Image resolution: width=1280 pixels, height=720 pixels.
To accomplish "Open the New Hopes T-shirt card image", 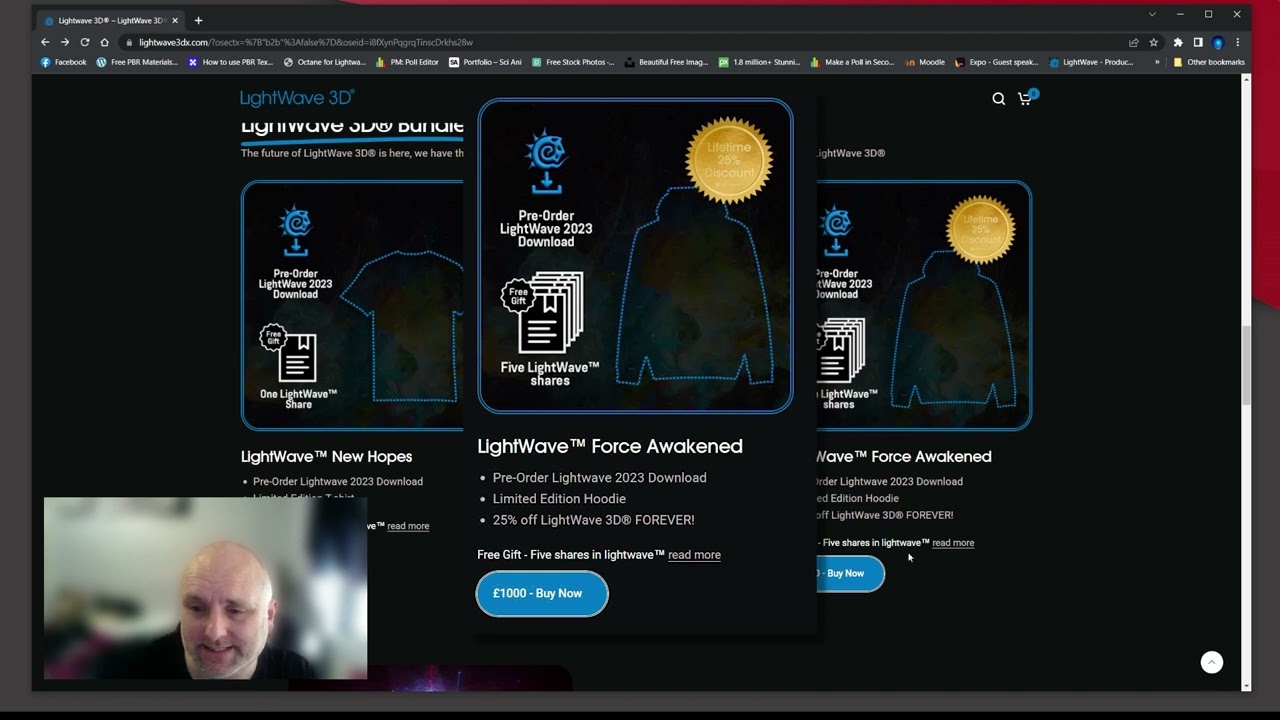I will [x=352, y=306].
